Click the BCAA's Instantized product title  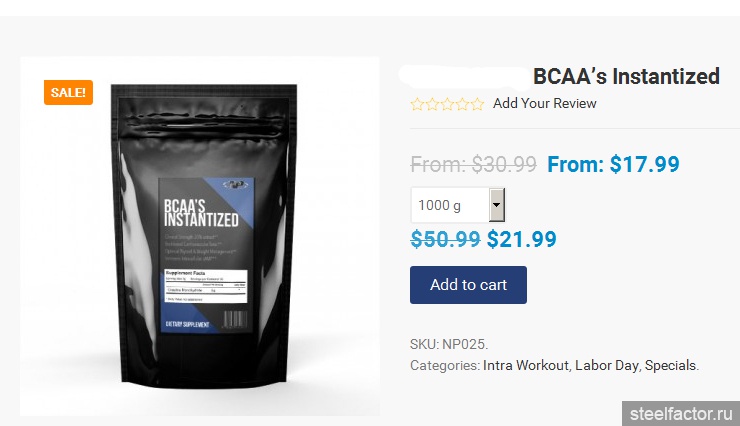[626, 76]
